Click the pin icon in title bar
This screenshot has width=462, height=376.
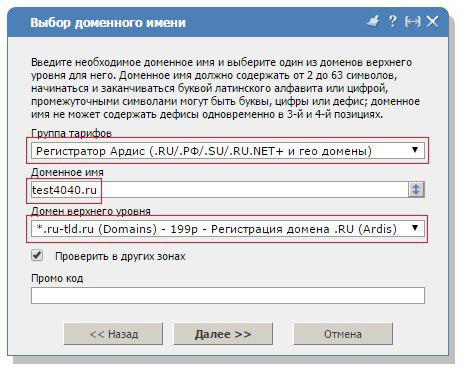(373, 22)
